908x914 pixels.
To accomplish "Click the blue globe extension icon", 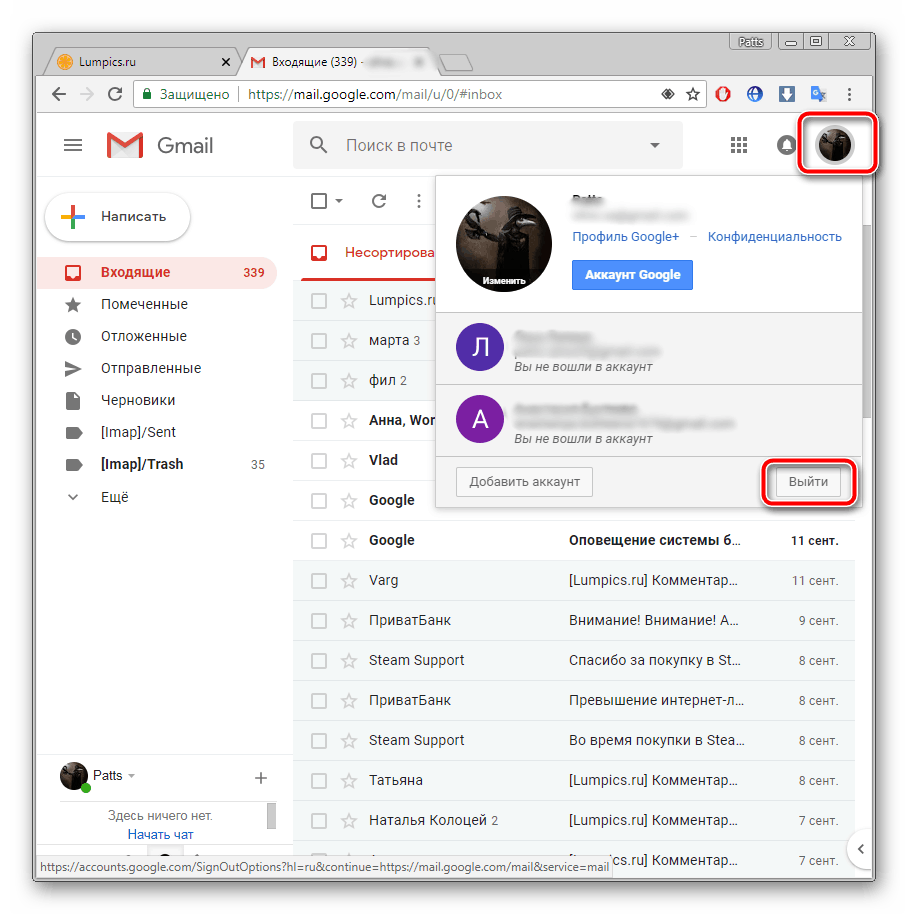I will [755, 94].
